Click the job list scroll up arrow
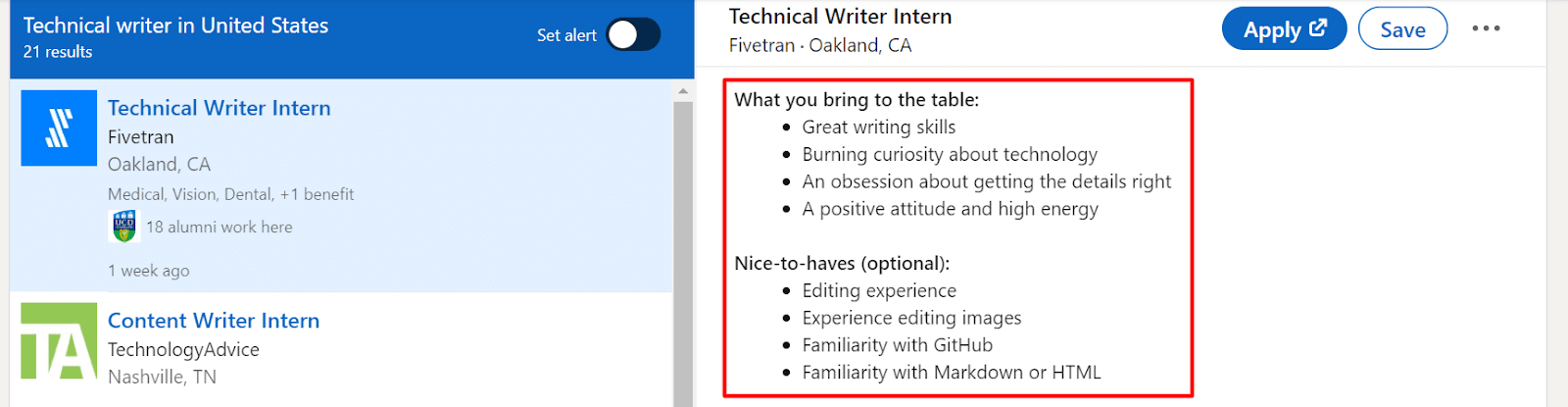Screen dimensions: 1568x407 pyautogui.click(x=683, y=91)
